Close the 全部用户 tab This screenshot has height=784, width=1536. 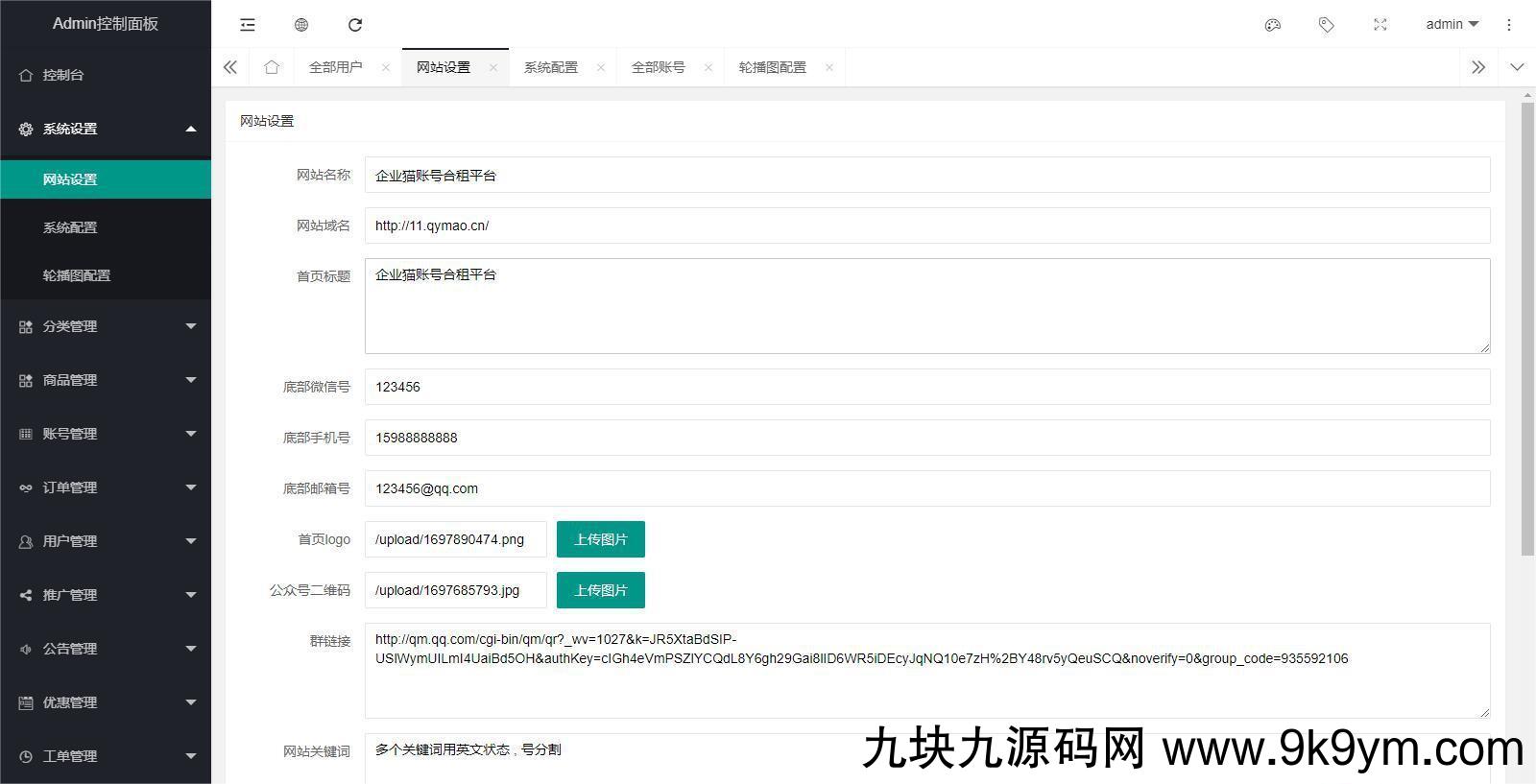coord(386,67)
